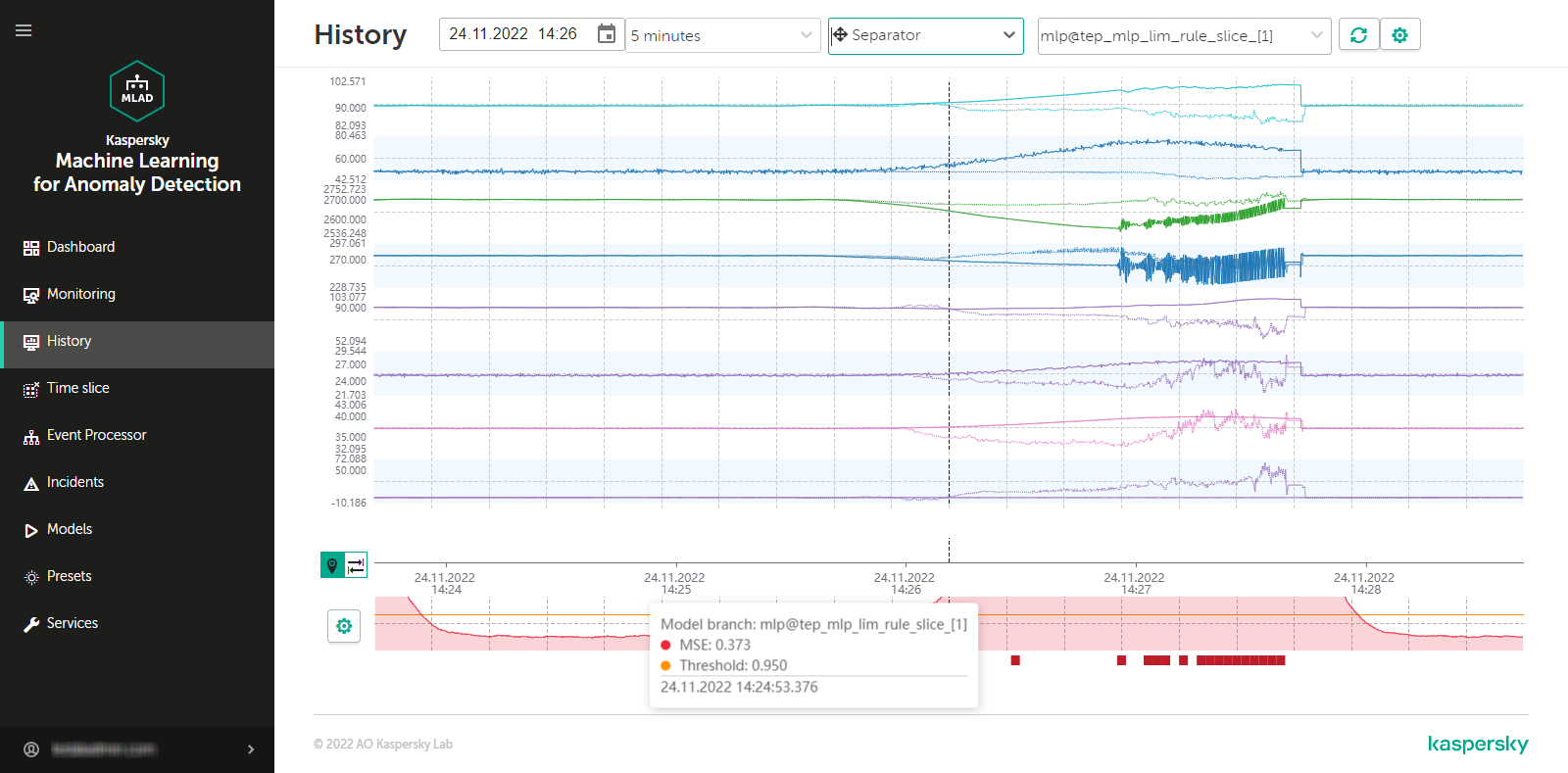Click the user account icon
Image resolution: width=1568 pixels, height=773 pixels.
31,749
